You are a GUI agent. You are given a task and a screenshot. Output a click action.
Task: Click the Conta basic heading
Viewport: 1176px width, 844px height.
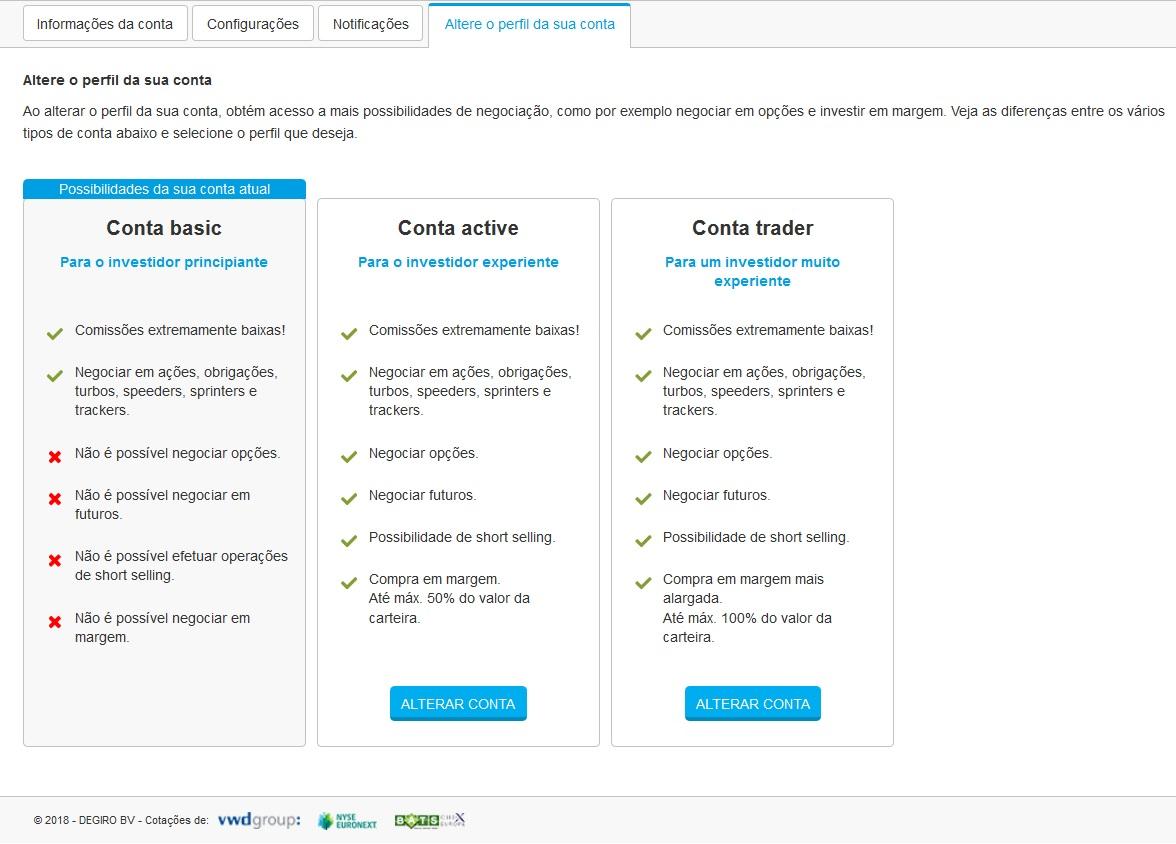pyautogui.click(x=164, y=228)
